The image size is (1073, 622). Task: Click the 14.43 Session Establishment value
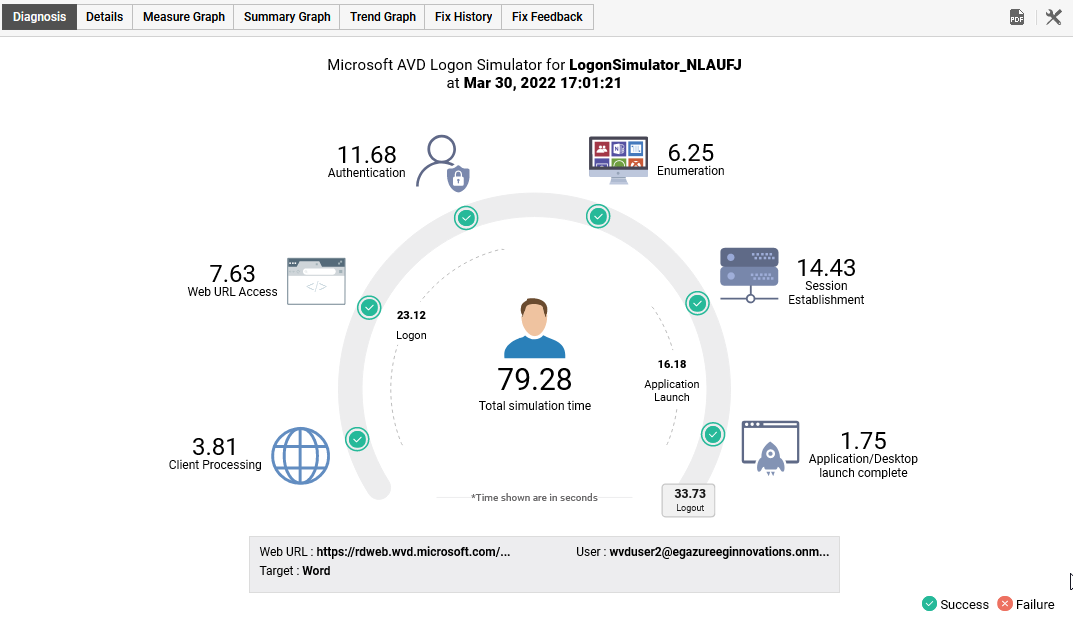pyautogui.click(x=826, y=268)
